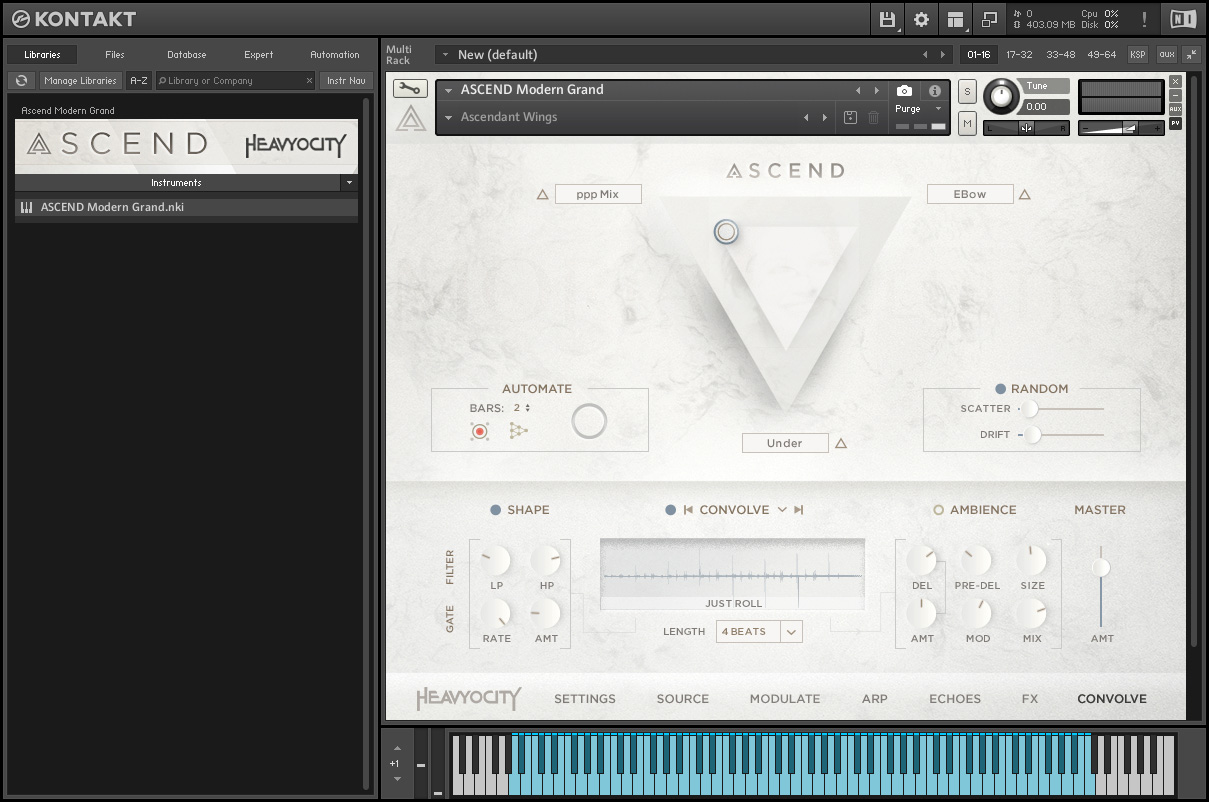Toggle the RANDOM section power
The height and width of the screenshot is (802, 1209).
[x=1000, y=389]
